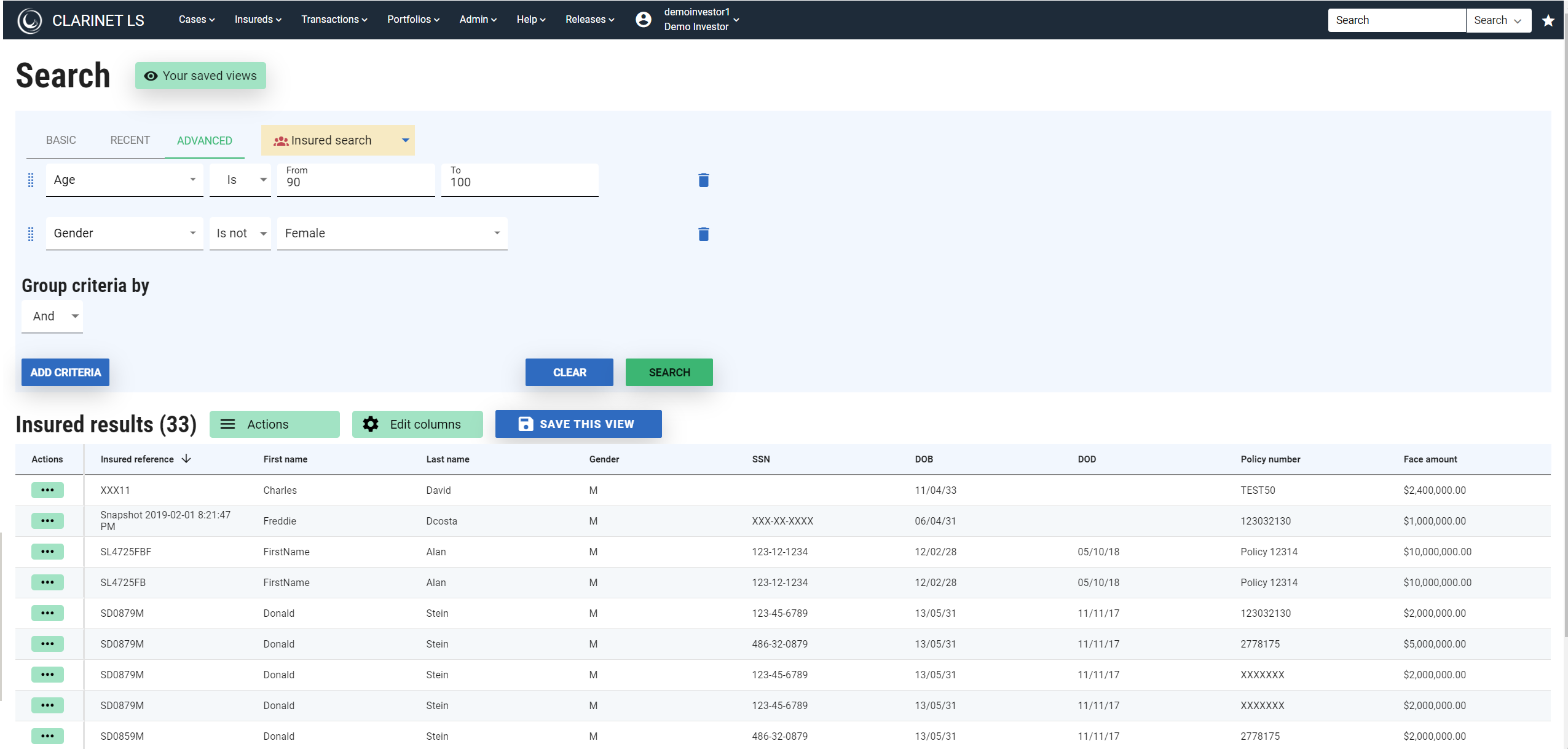Open the Insureds menu

pos(258,20)
